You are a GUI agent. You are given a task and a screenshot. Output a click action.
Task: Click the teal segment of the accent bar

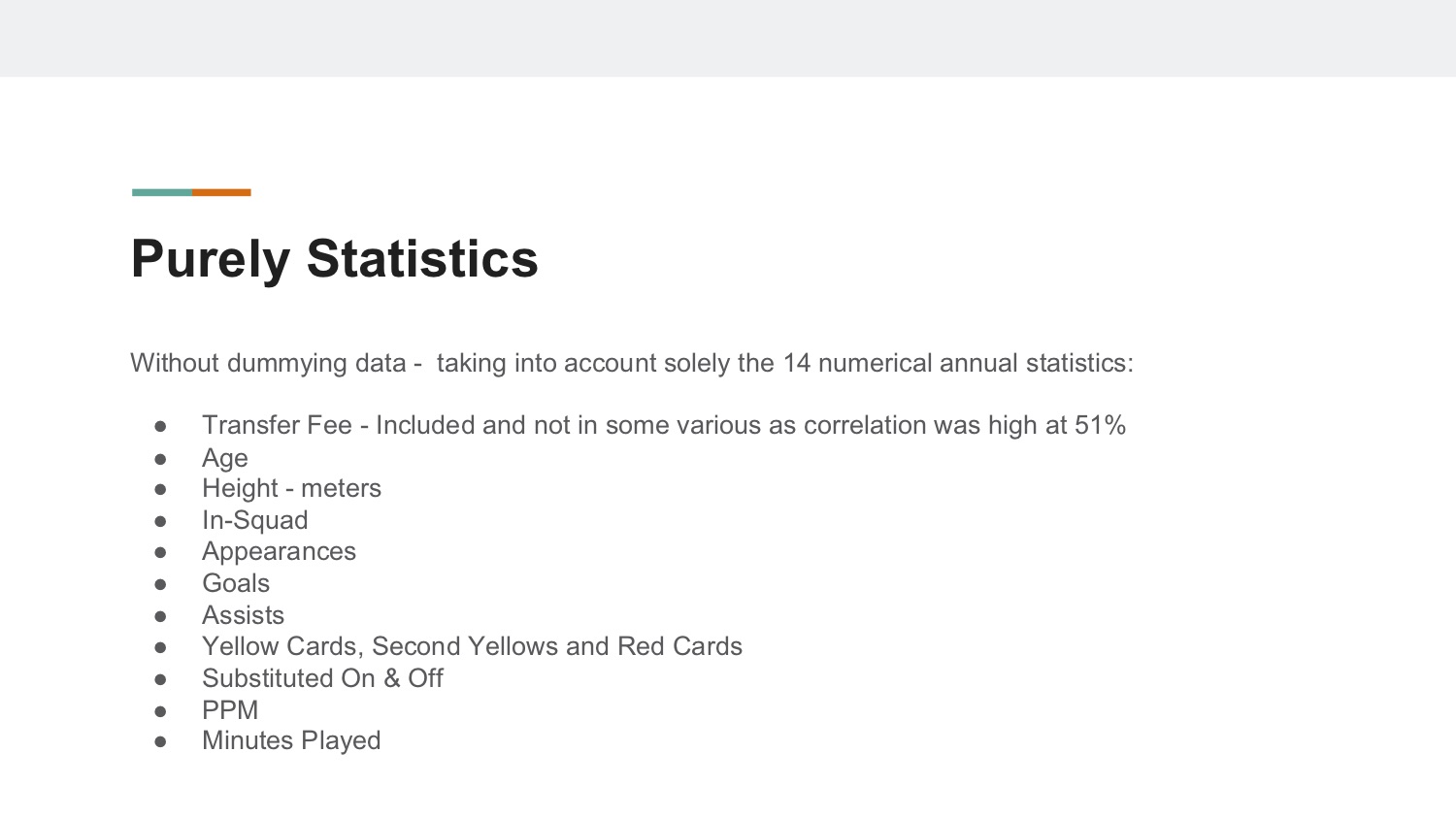click(162, 192)
